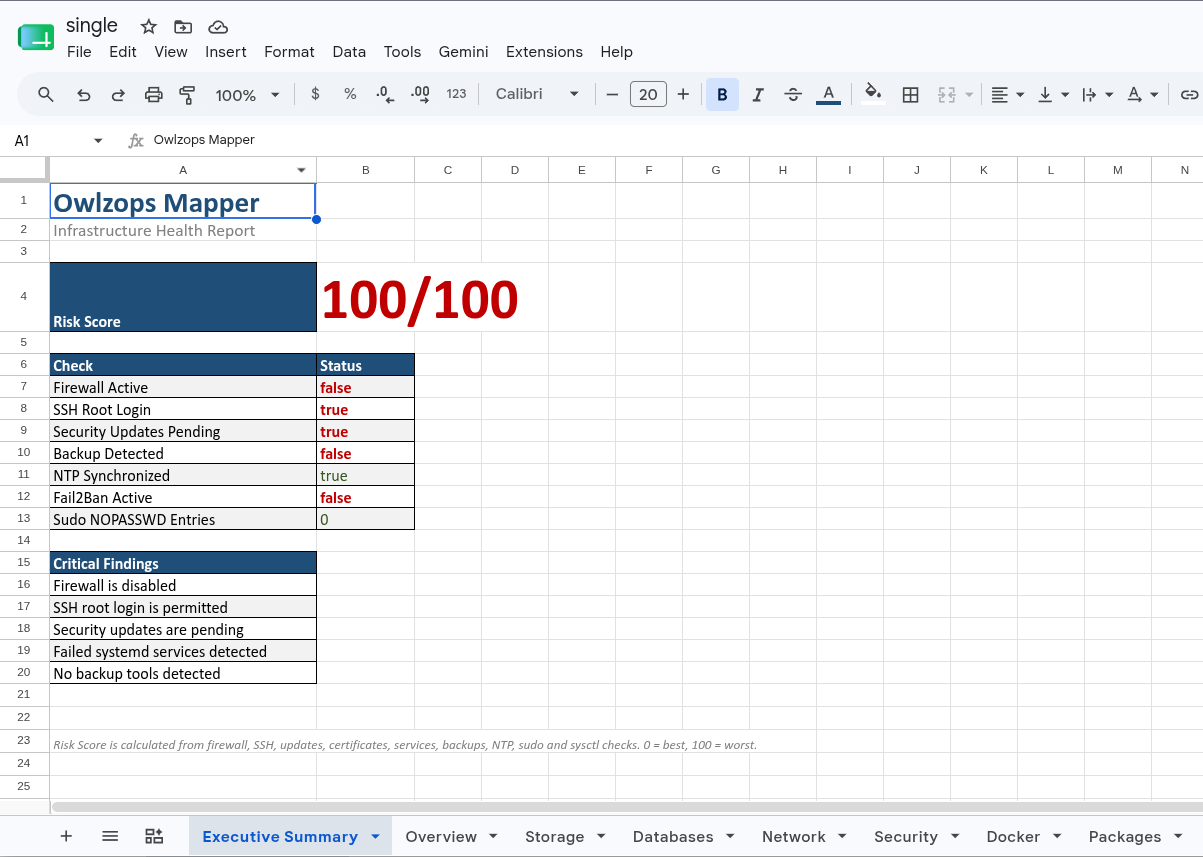Open the Gemini menu
This screenshot has width=1203, height=857.
tap(464, 52)
